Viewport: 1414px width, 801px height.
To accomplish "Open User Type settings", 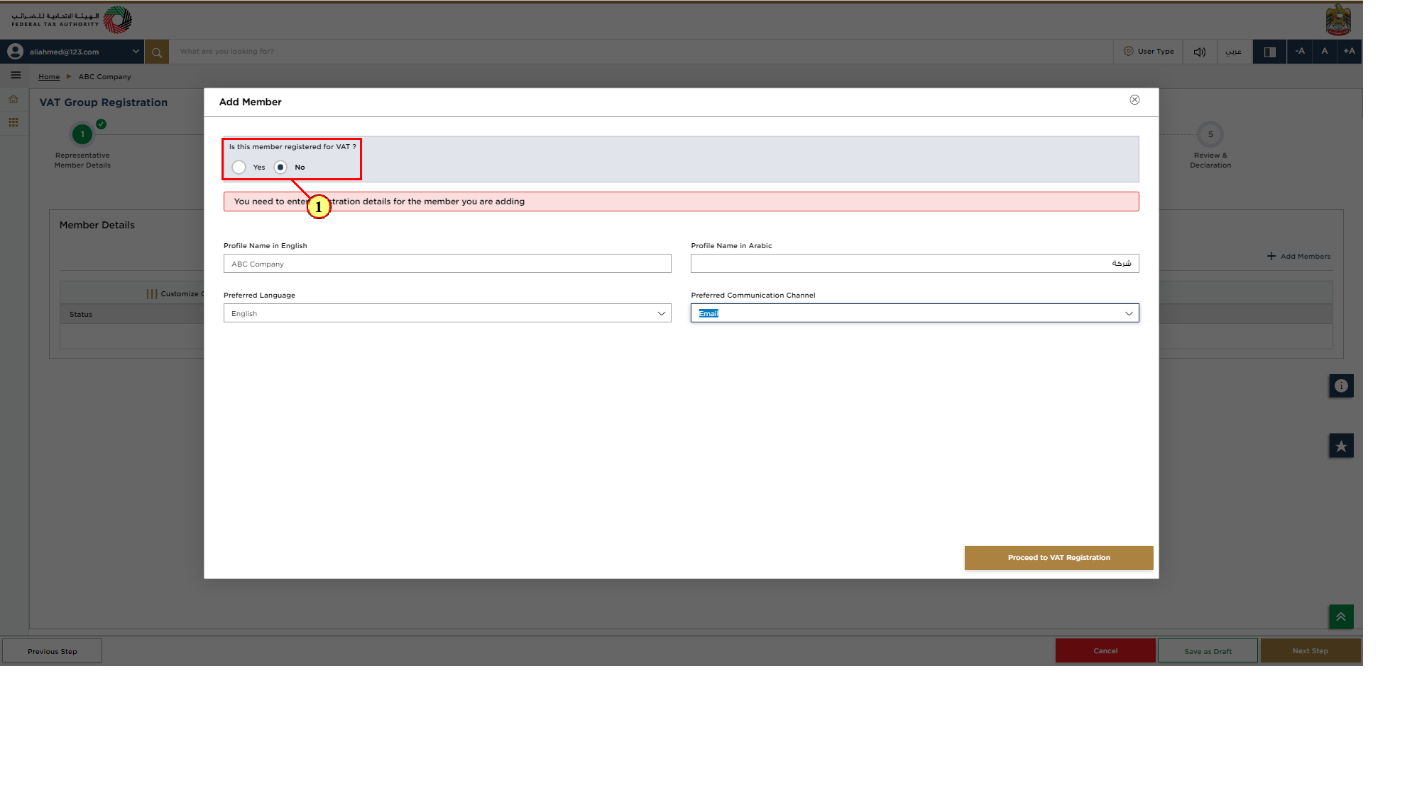I will point(1148,51).
